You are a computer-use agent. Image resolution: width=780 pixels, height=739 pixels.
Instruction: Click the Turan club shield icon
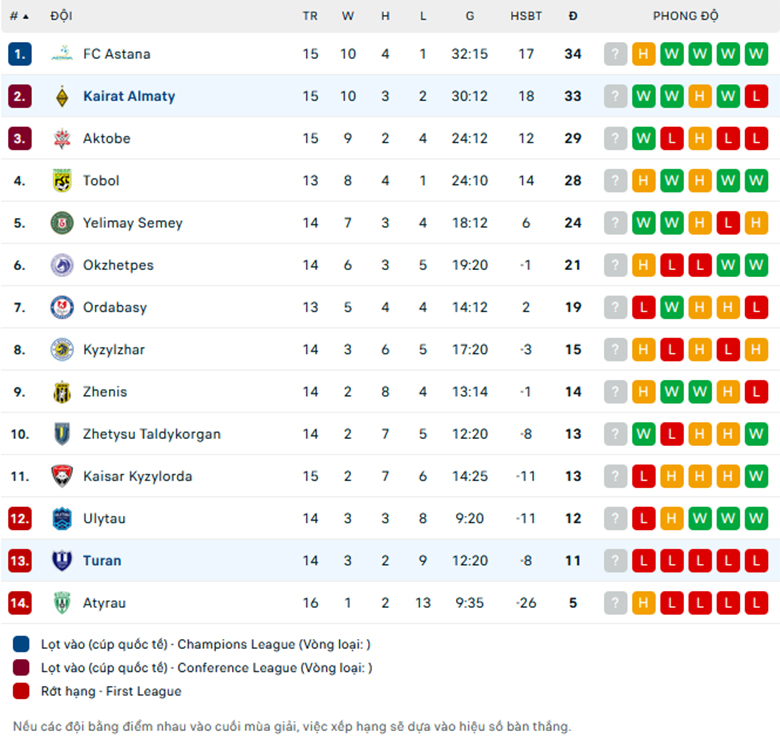(62, 560)
